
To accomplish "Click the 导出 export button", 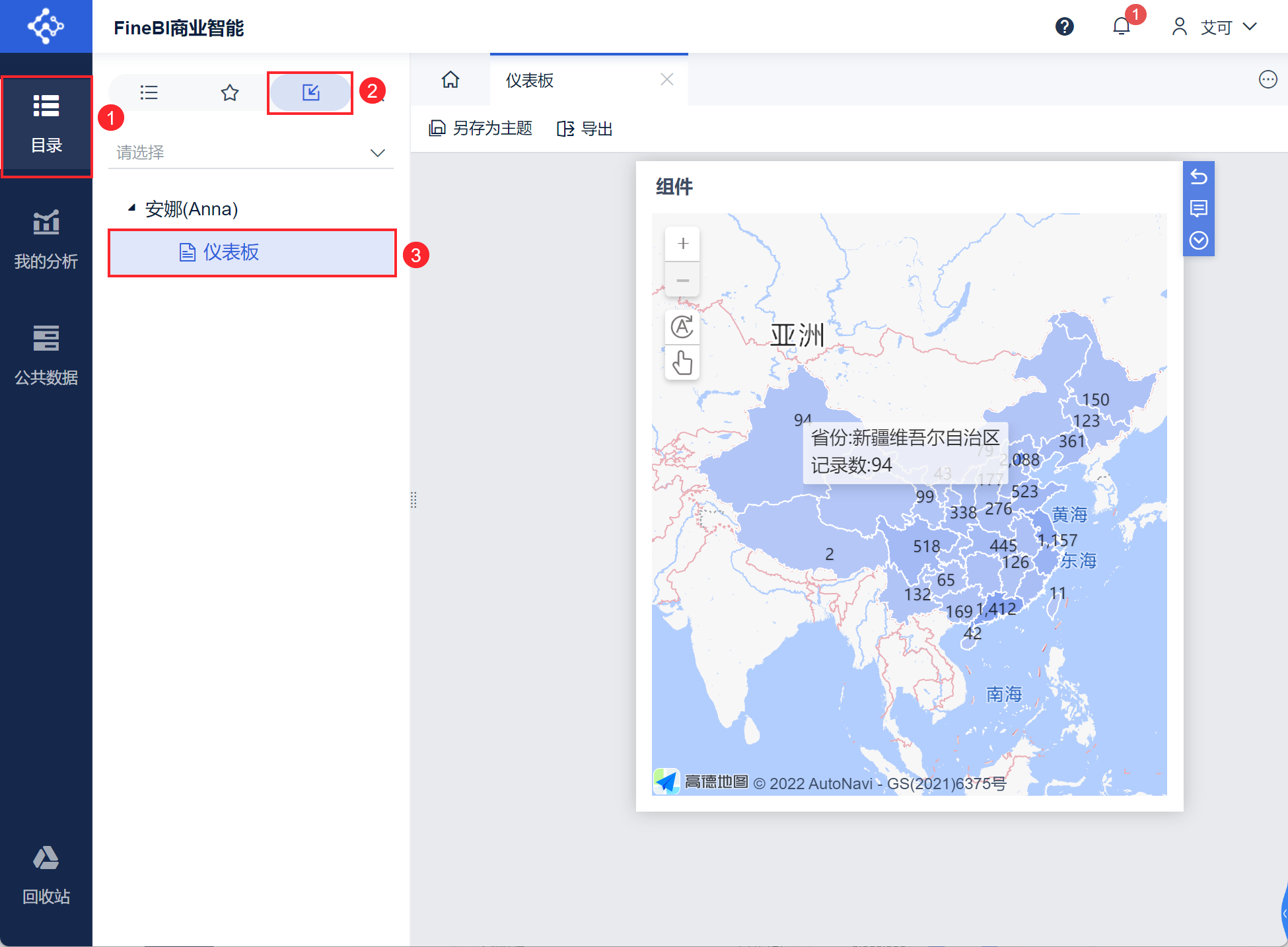I will coord(585,129).
